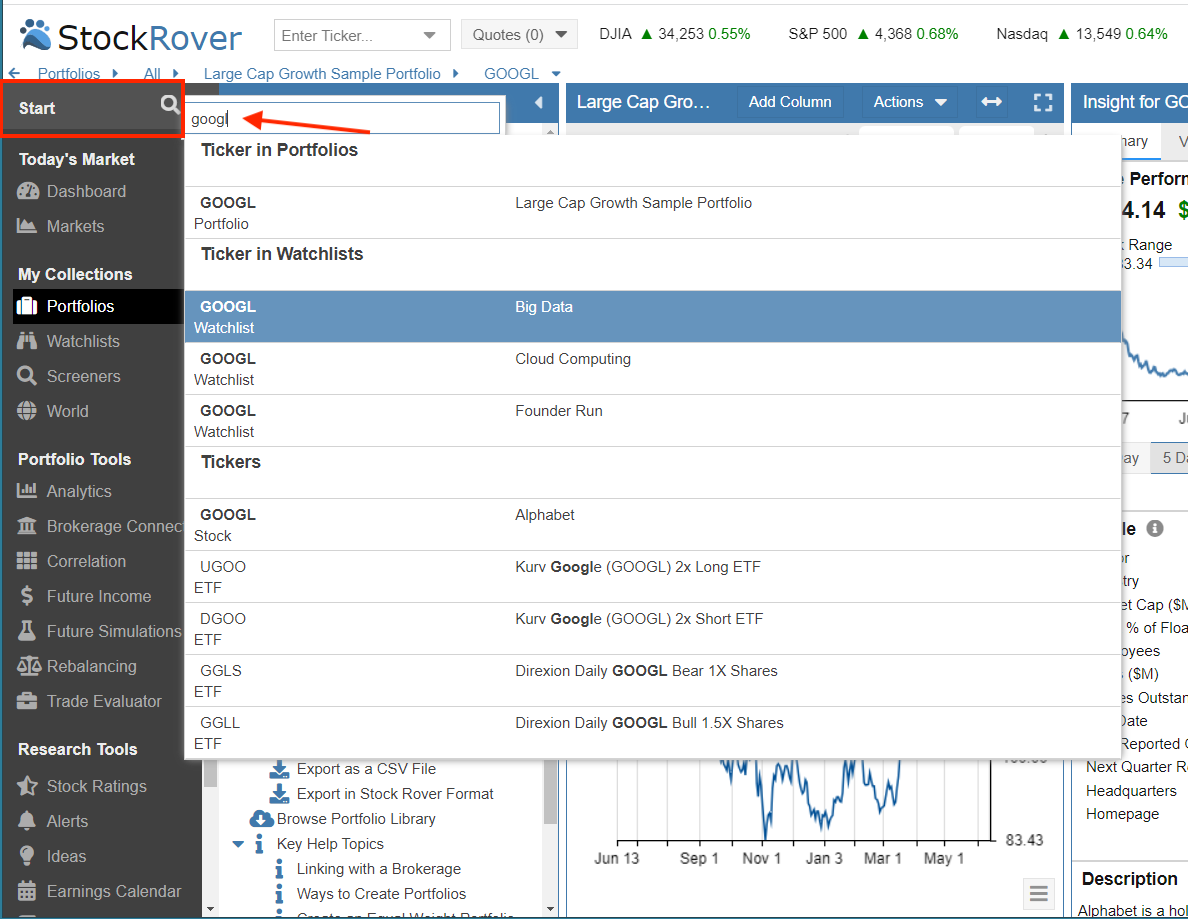Image resolution: width=1188 pixels, height=919 pixels.
Task: Click the Add Column button
Action: click(789, 102)
